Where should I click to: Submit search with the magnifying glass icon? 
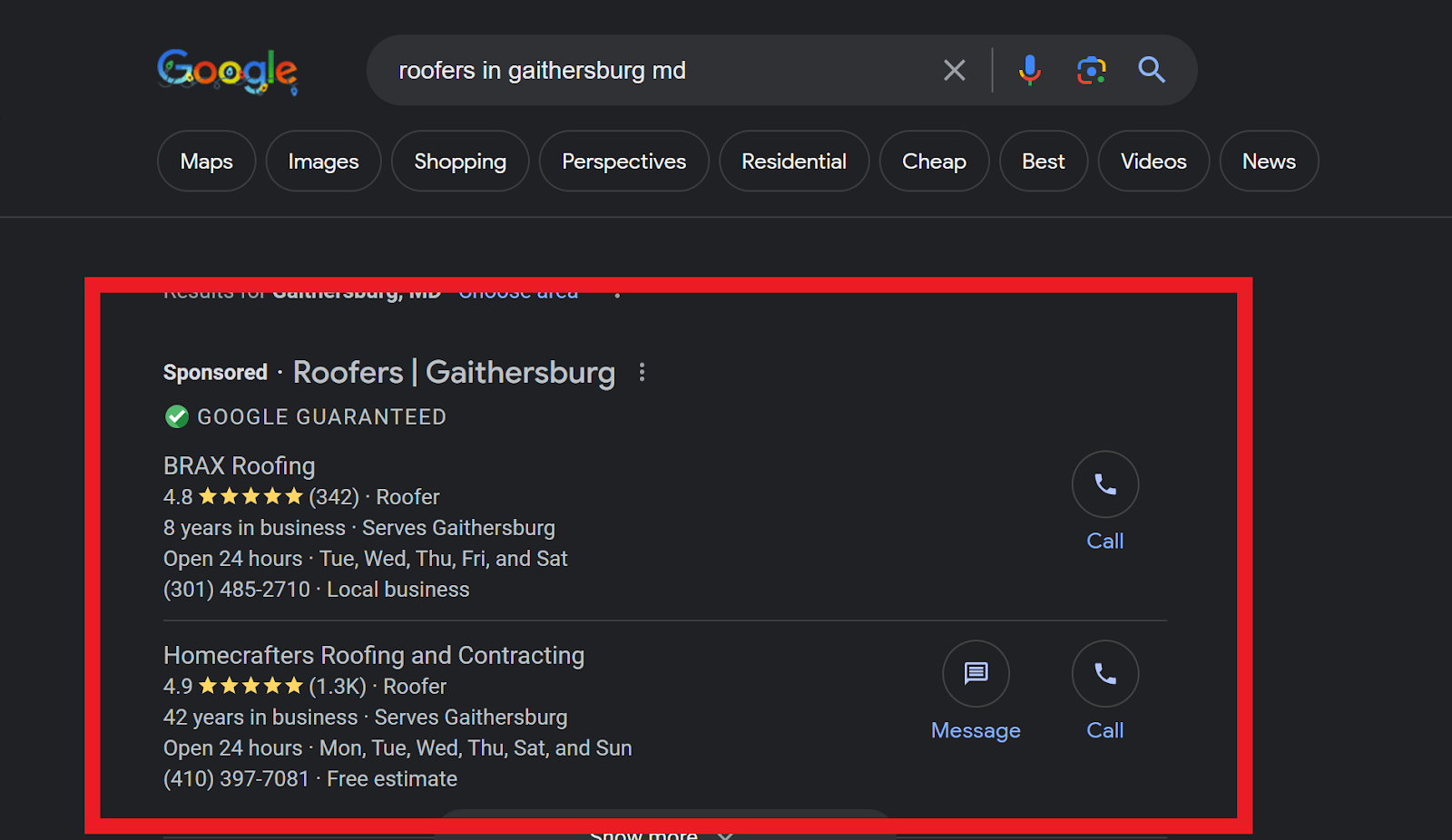1152,70
